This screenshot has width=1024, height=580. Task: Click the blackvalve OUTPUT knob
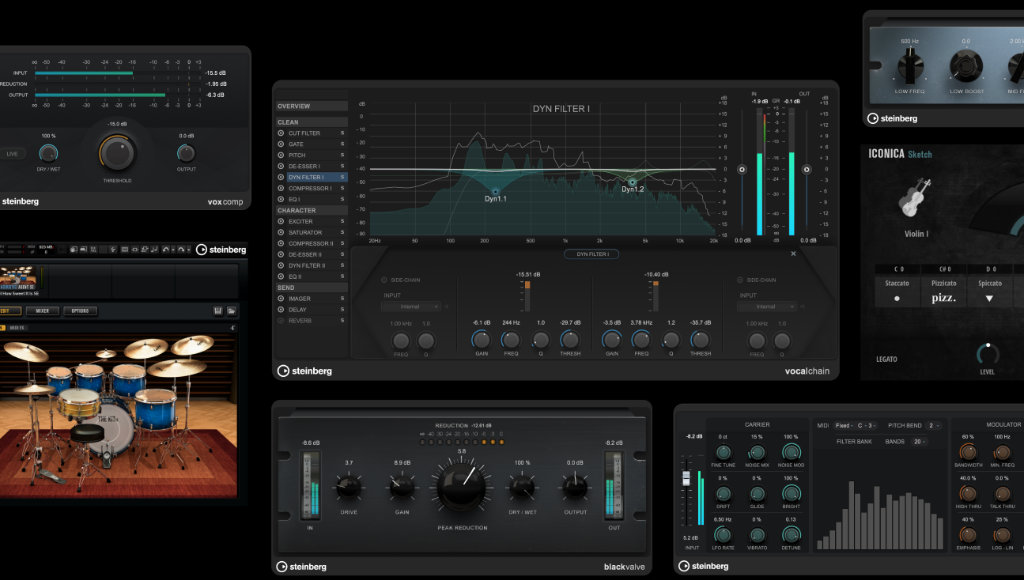[575, 487]
